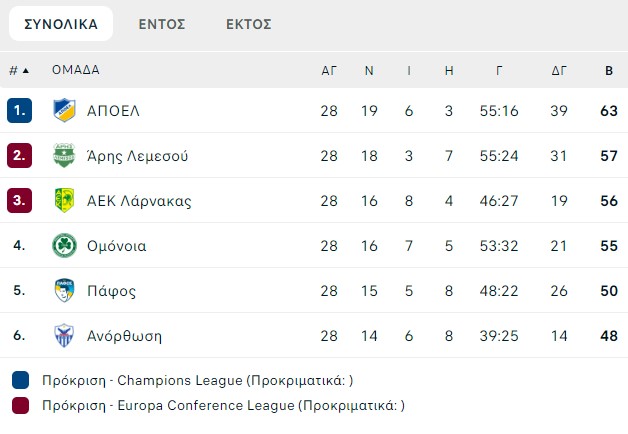Switch to the ΕΝΤΟΣ tab
Viewport: 628px width, 434px height.
[x=162, y=24]
